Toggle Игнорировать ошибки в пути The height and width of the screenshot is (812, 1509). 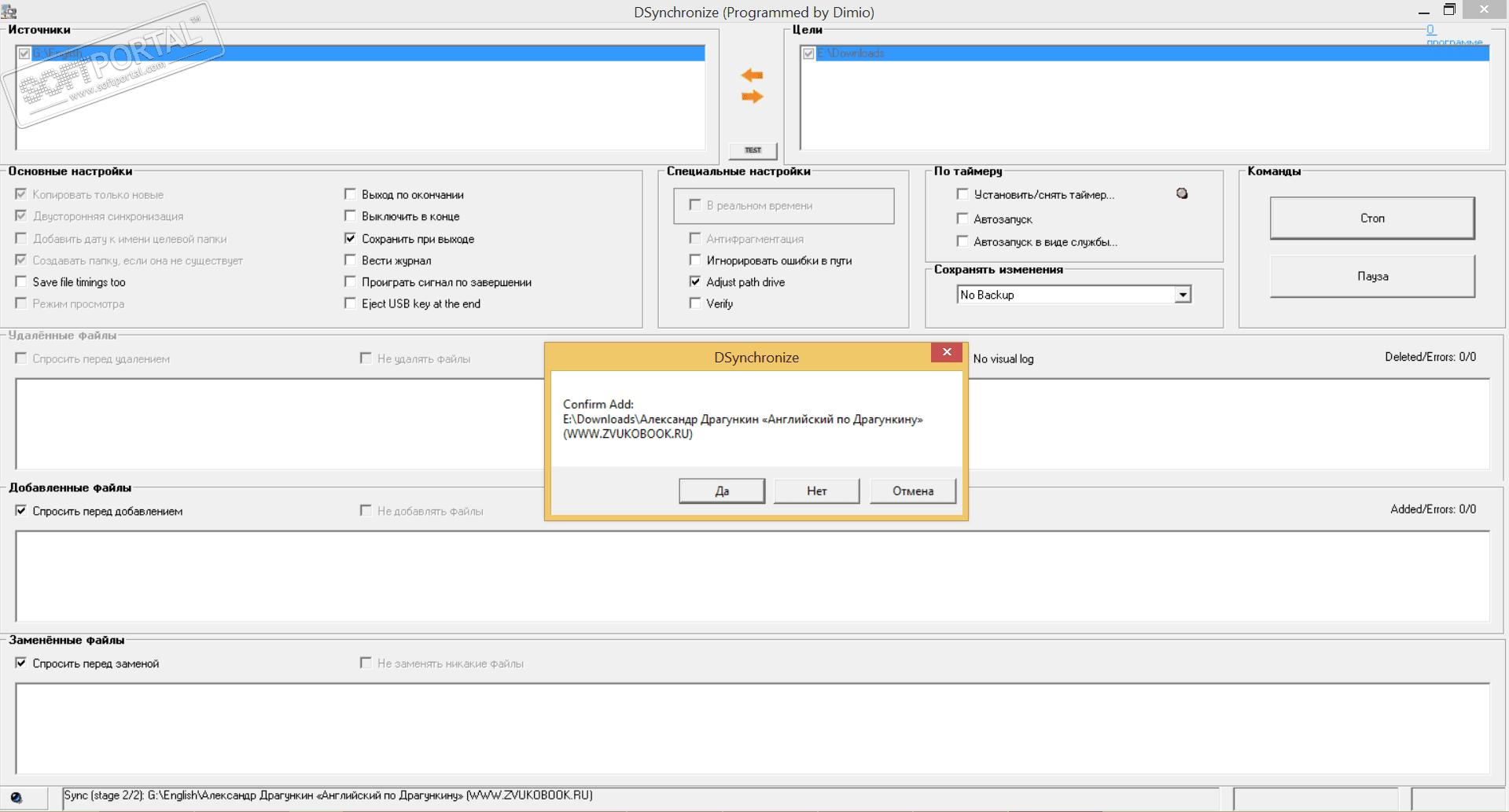coord(695,260)
